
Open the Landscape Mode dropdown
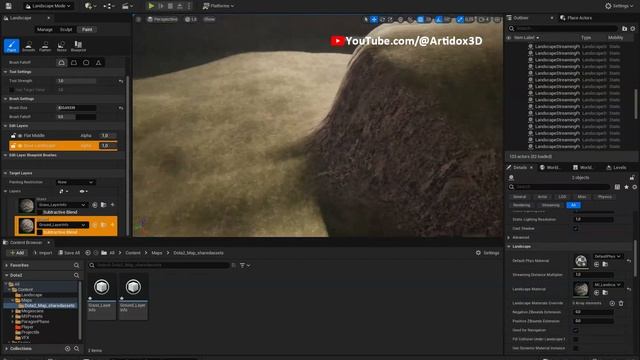(48, 6)
